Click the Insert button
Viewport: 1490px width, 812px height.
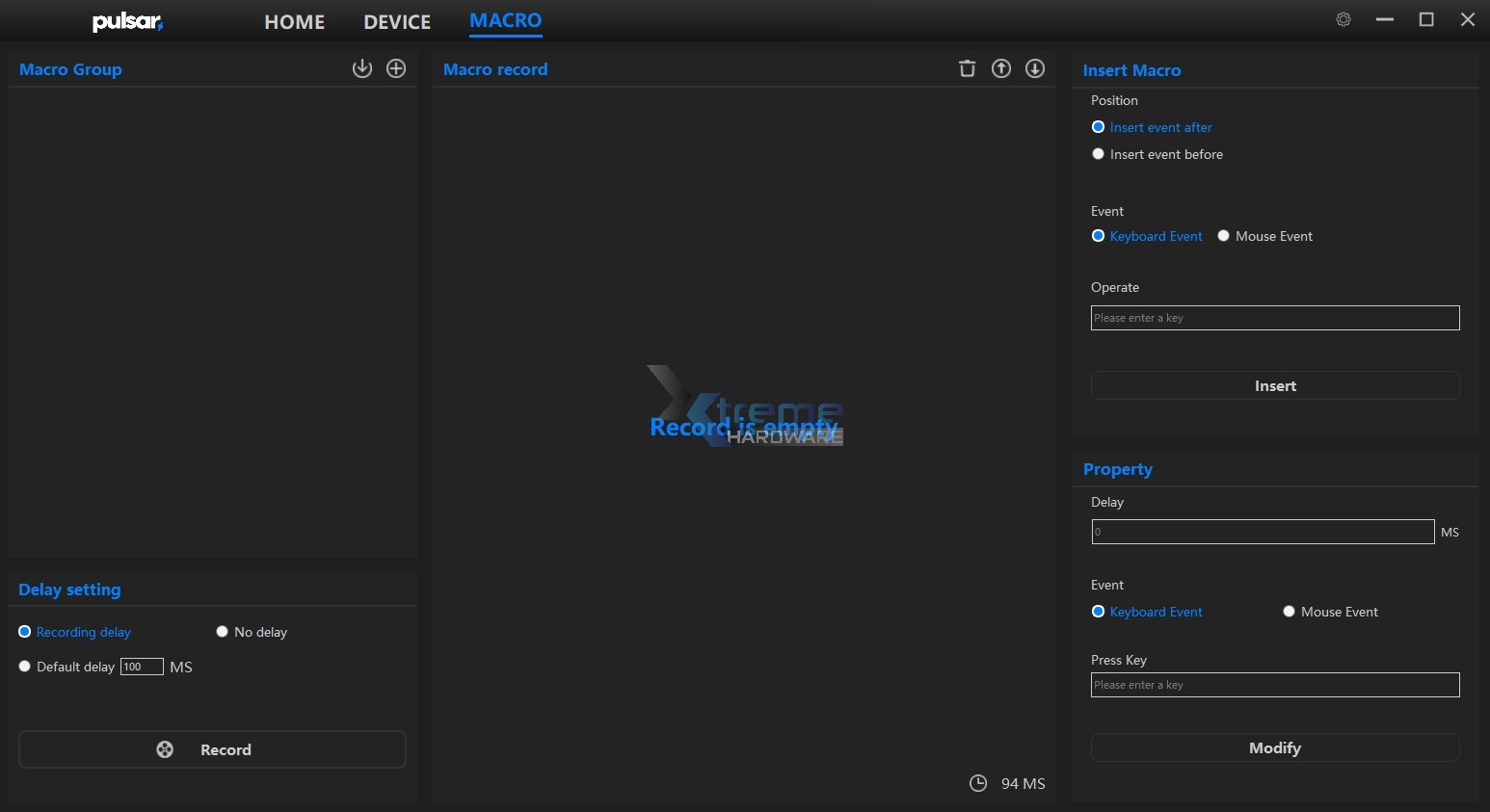point(1274,385)
